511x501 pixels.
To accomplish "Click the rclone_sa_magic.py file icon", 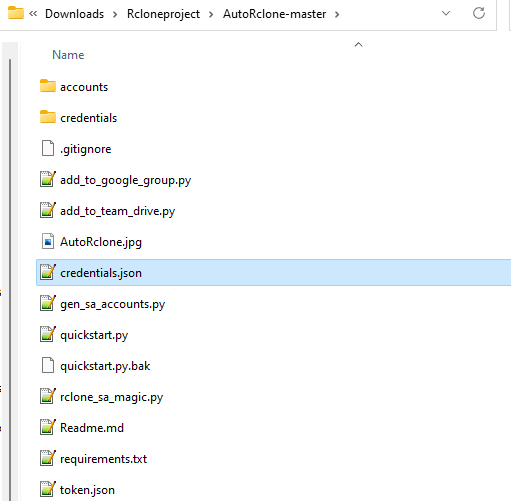I will [x=48, y=396].
